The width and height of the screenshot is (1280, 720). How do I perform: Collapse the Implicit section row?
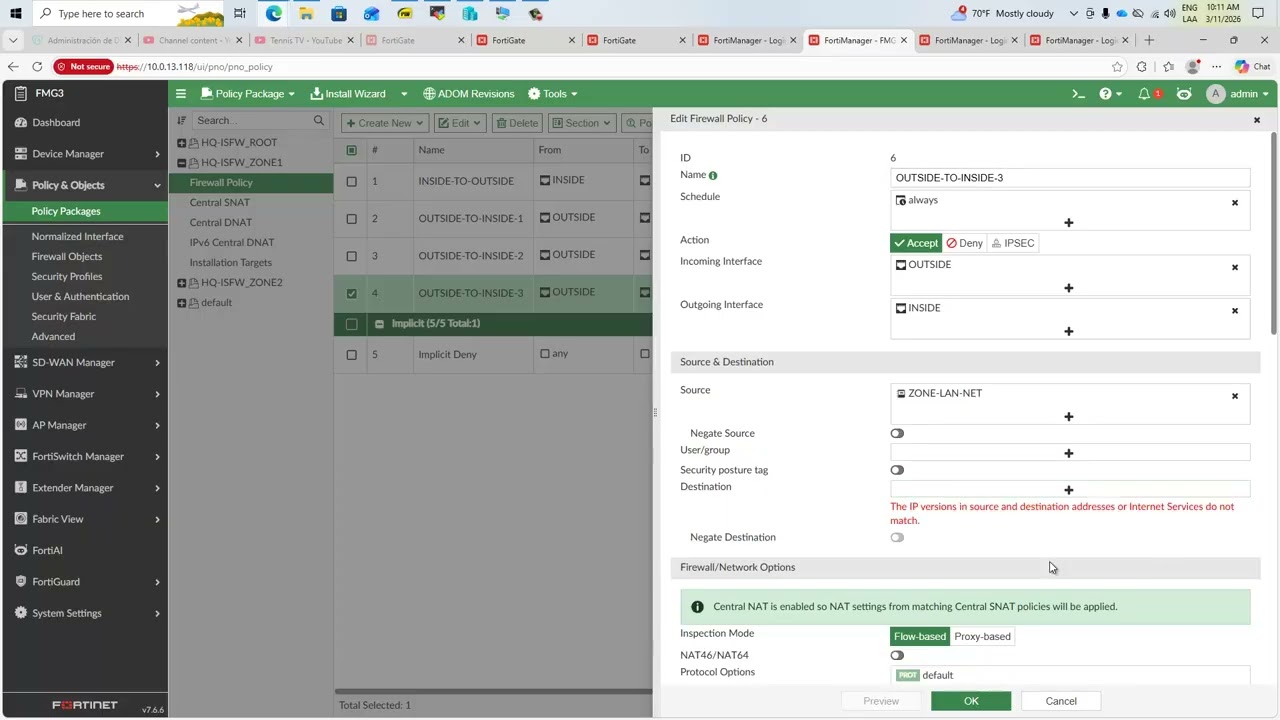(x=379, y=324)
